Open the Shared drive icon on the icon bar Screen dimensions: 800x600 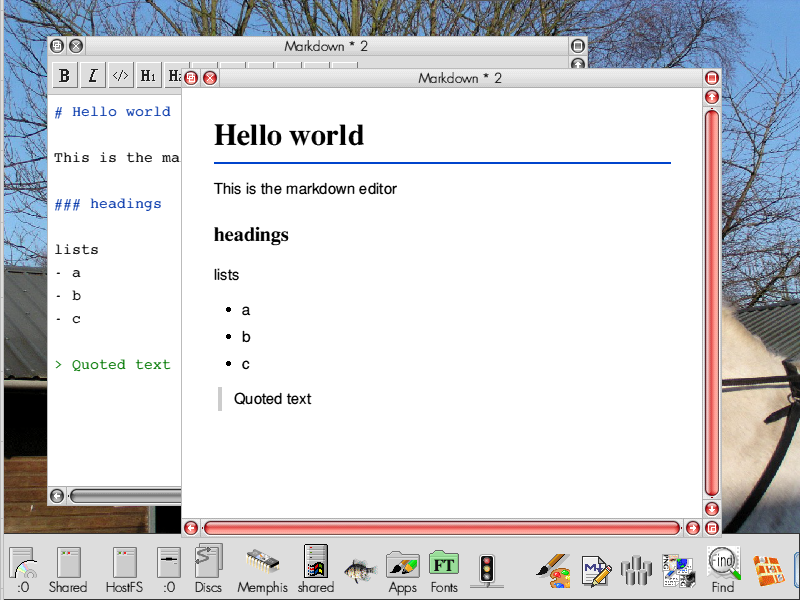tap(68, 569)
